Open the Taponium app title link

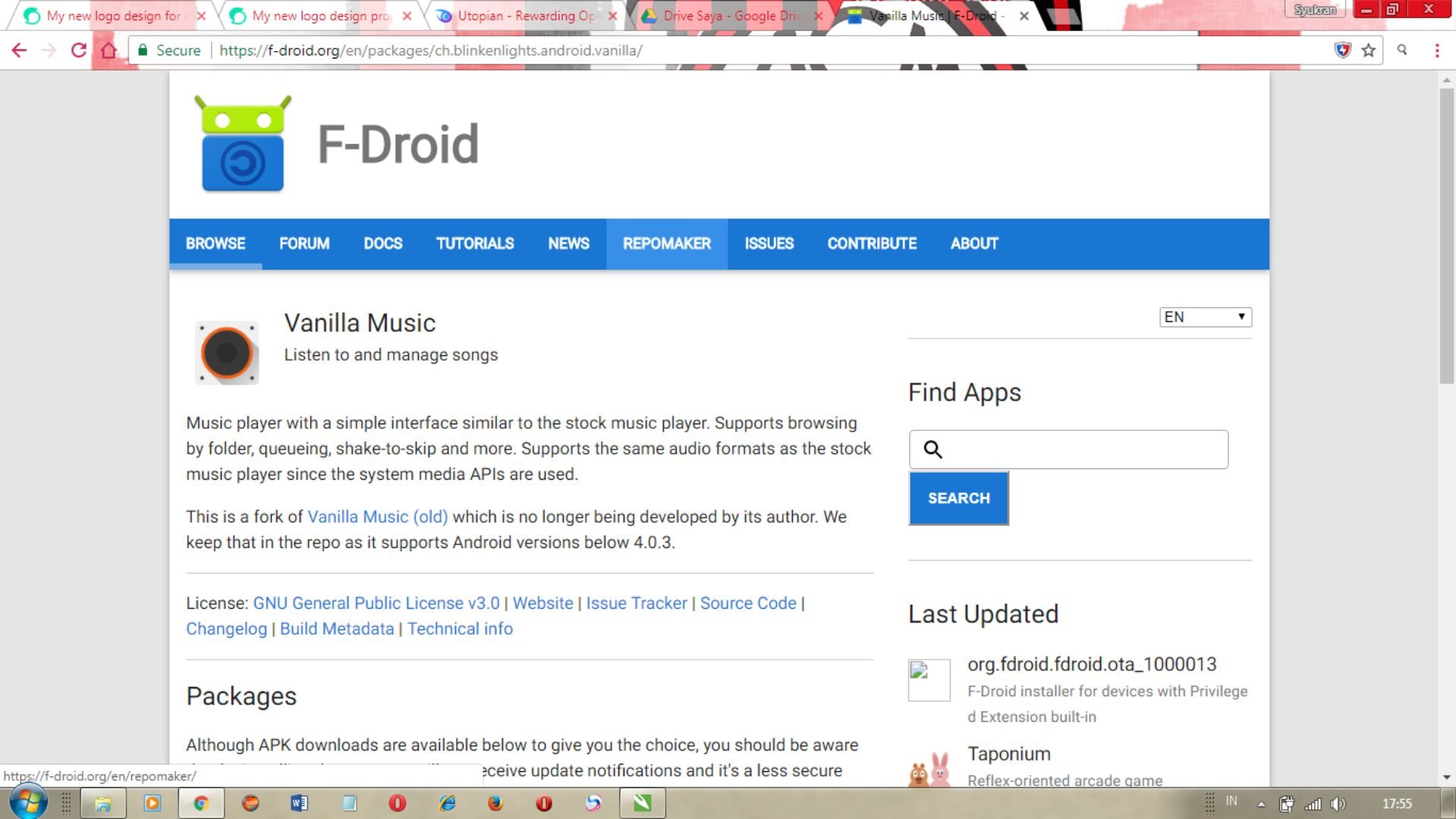point(1009,754)
